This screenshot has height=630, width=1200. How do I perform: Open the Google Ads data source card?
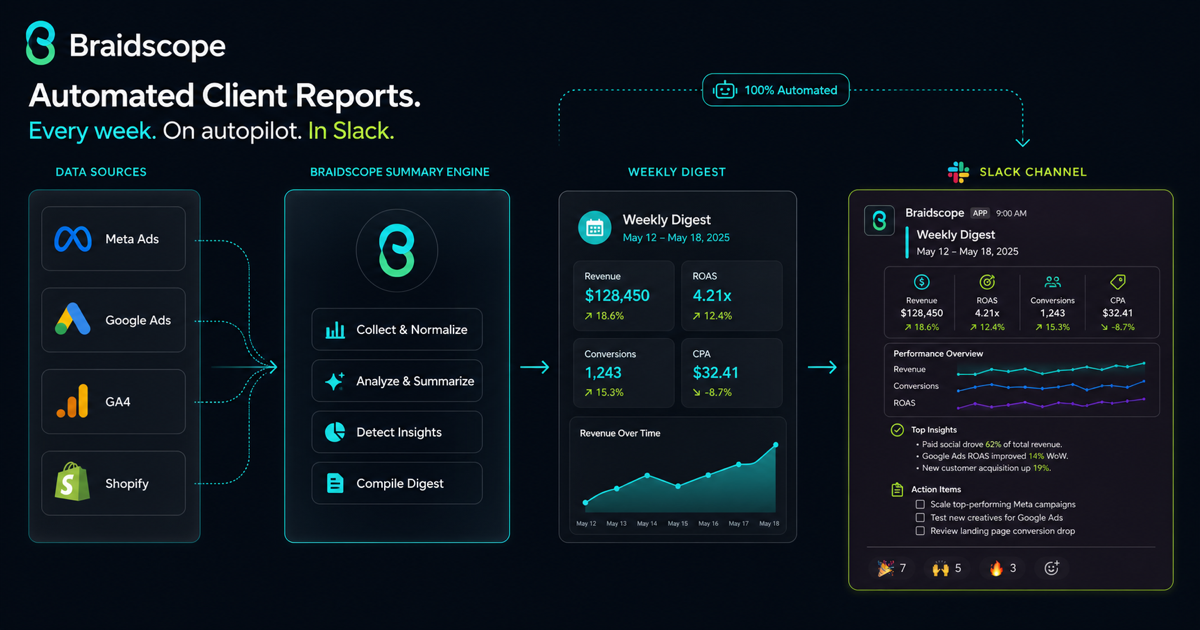[113, 320]
